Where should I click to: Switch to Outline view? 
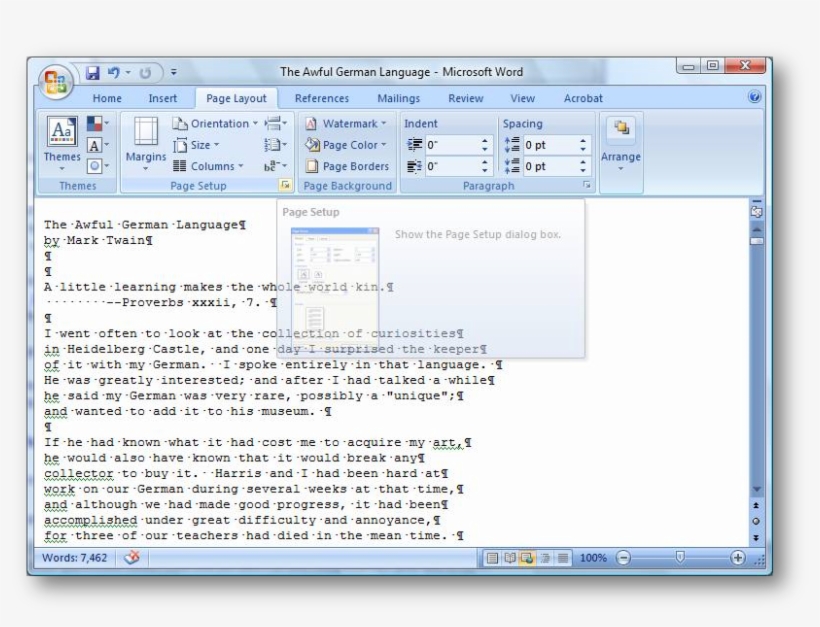545,558
